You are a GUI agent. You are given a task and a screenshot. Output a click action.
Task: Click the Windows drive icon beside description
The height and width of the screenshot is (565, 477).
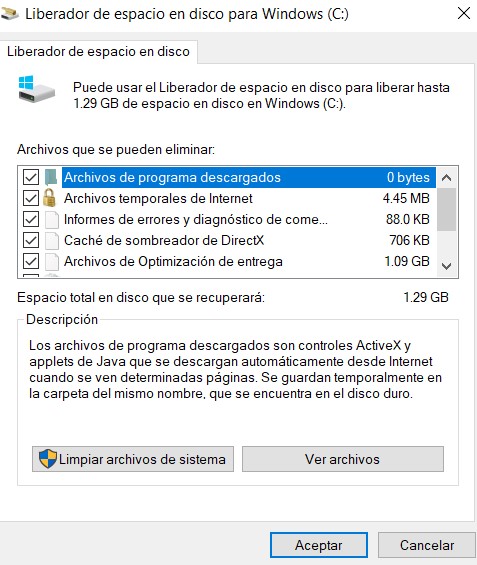36,89
